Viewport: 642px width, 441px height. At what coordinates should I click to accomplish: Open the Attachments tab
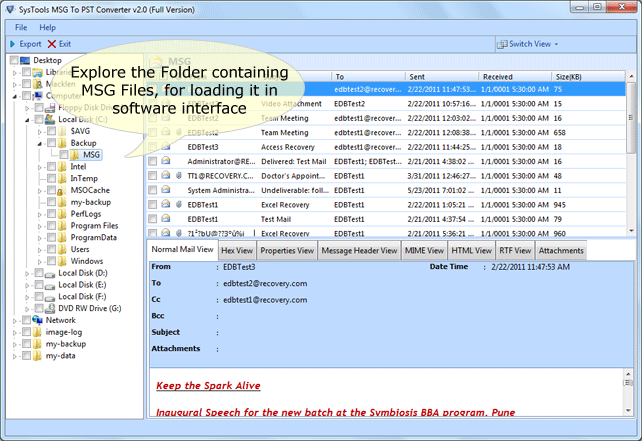561,251
